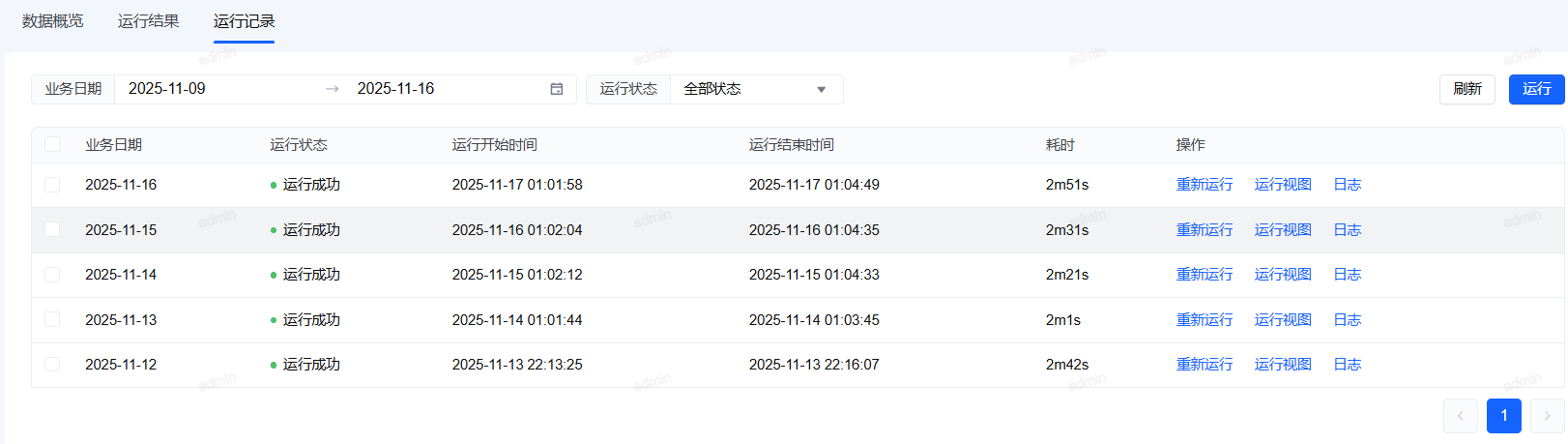Click 重新运行 for 2025-11-15

(x=1205, y=230)
